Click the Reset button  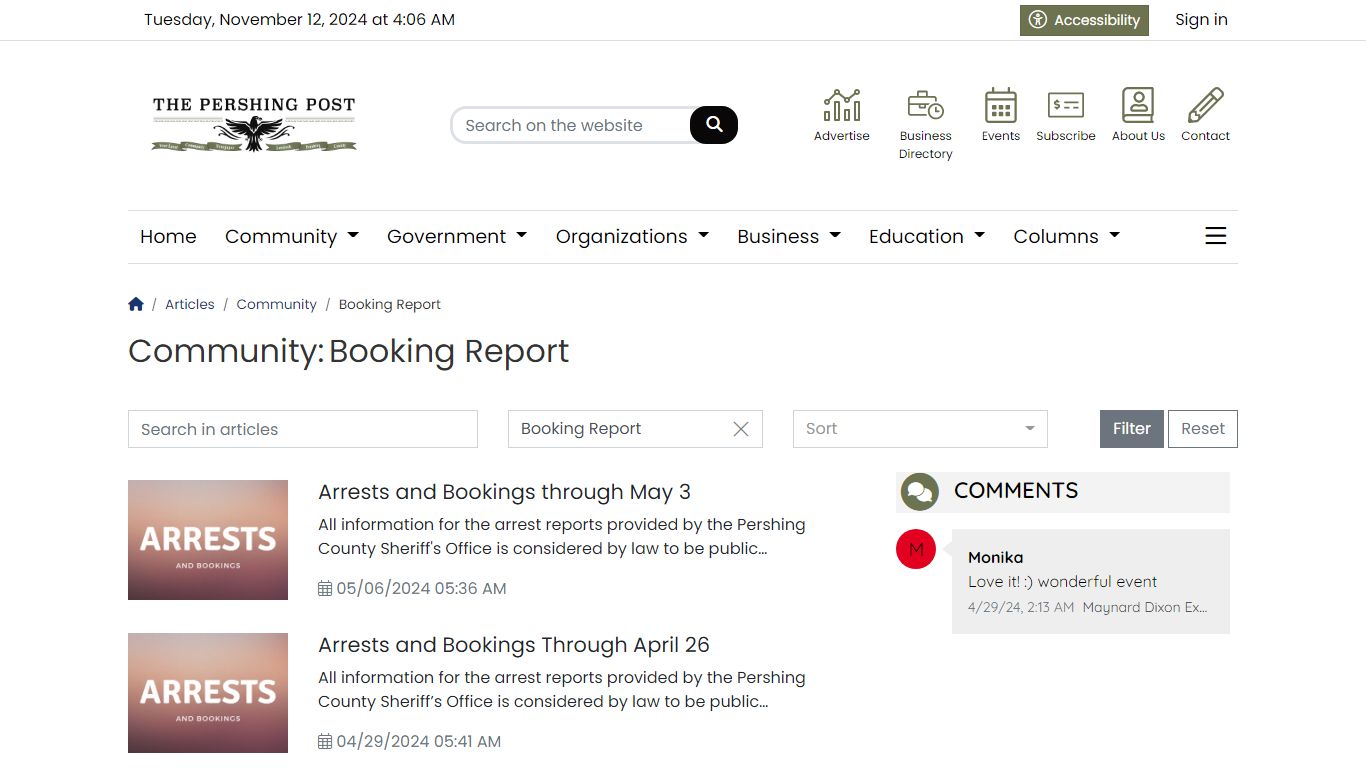tap(1203, 429)
